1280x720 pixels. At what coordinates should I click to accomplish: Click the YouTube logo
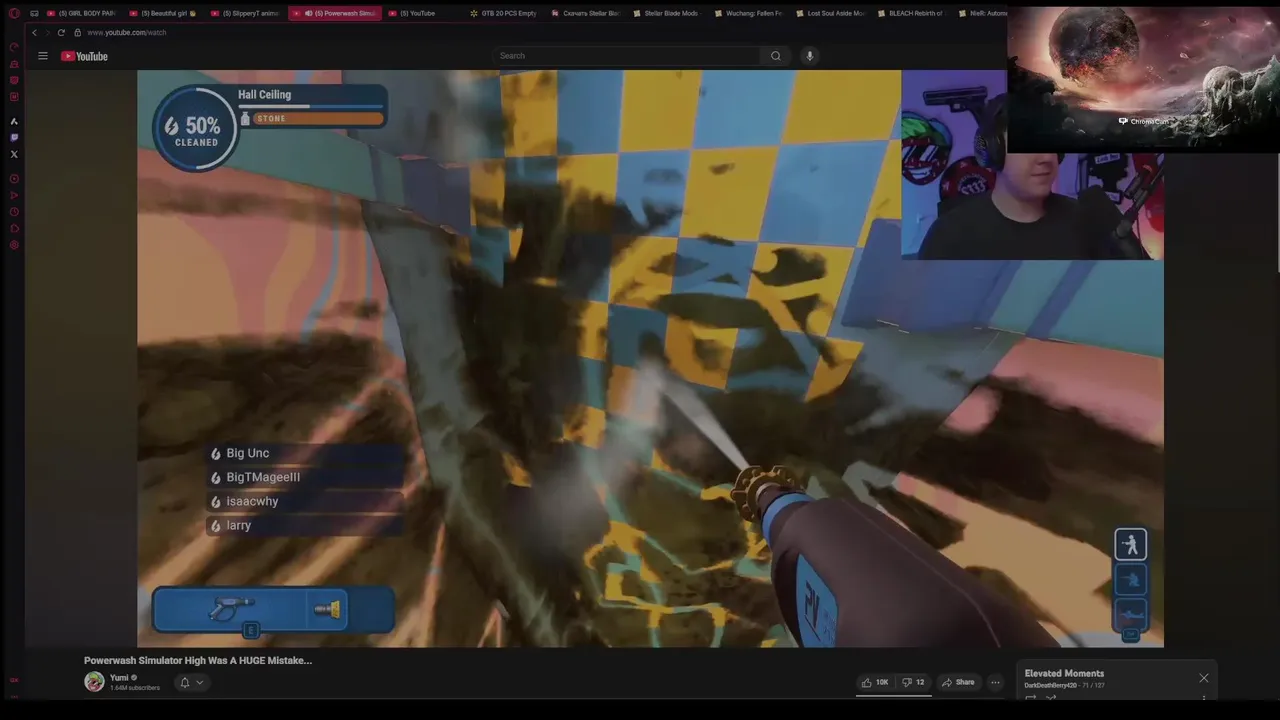coord(84,56)
